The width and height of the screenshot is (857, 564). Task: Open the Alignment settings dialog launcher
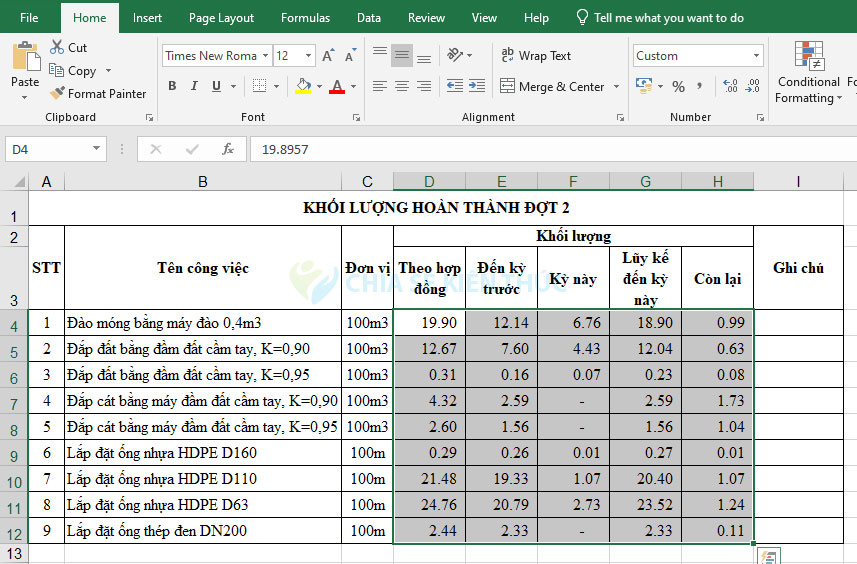pyautogui.click(x=620, y=118)
